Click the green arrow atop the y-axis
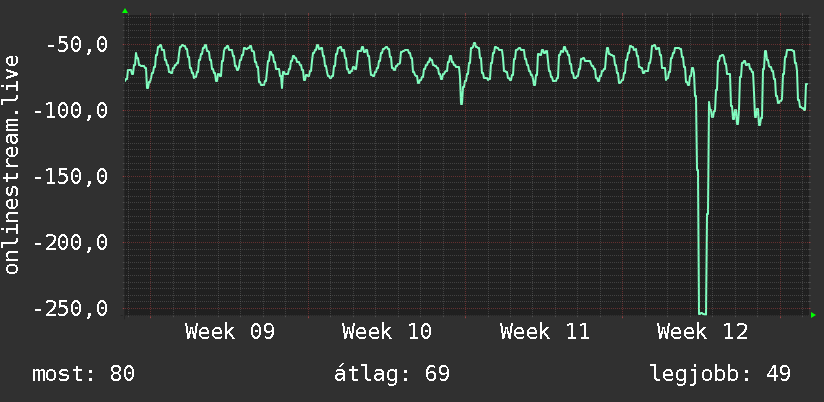The image size is (824, 402). click(x=125, y=11)
